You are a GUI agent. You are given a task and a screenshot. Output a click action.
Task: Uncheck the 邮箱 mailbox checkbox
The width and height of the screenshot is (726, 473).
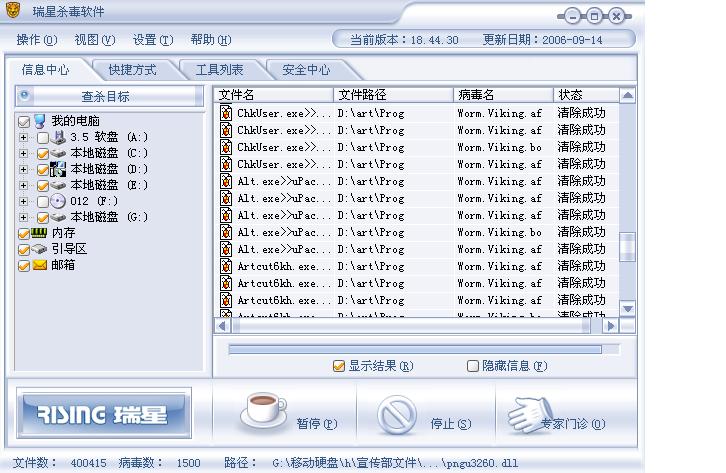pos(24,266)
